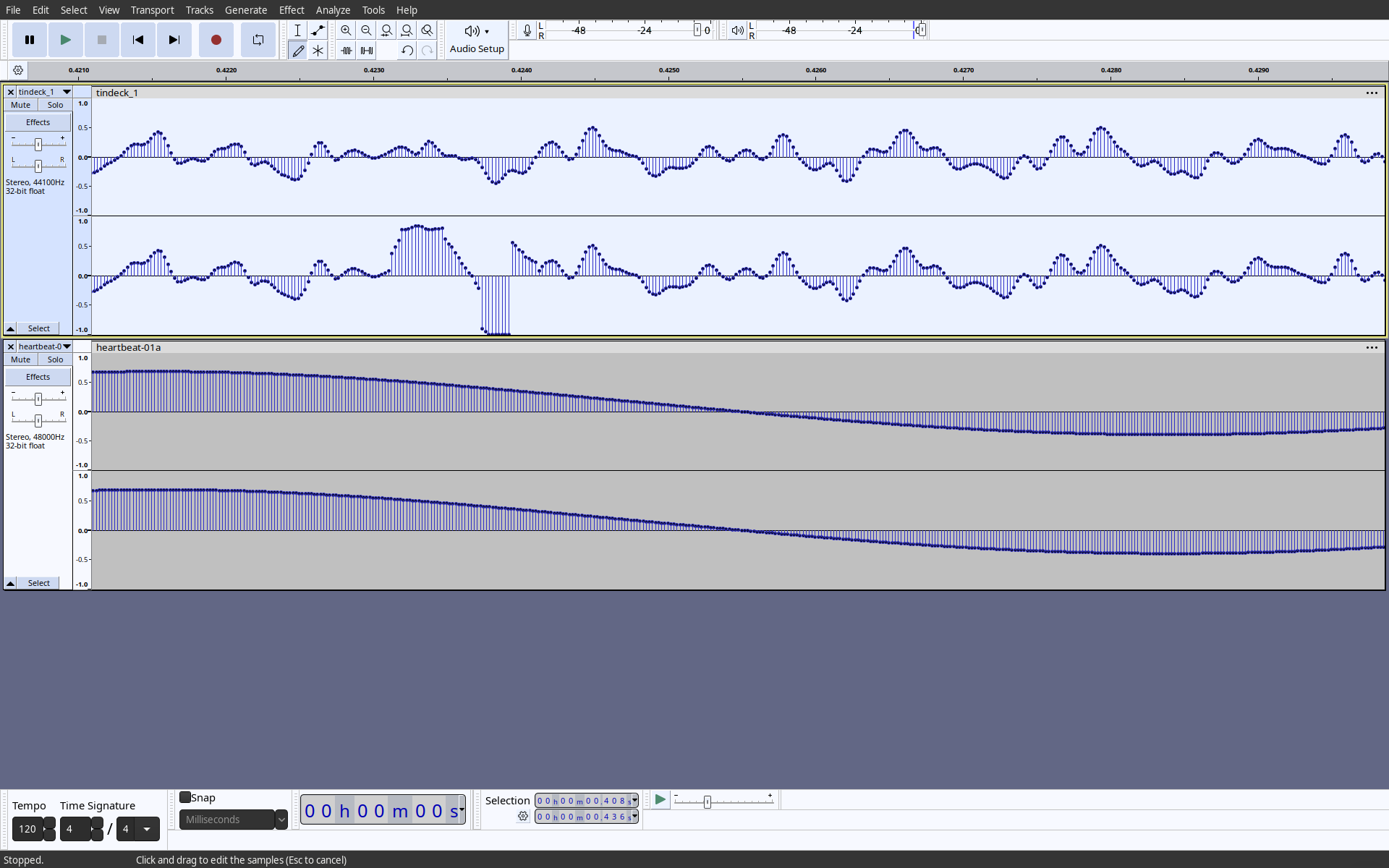Toggle the Loop playback button

point(258,40)
